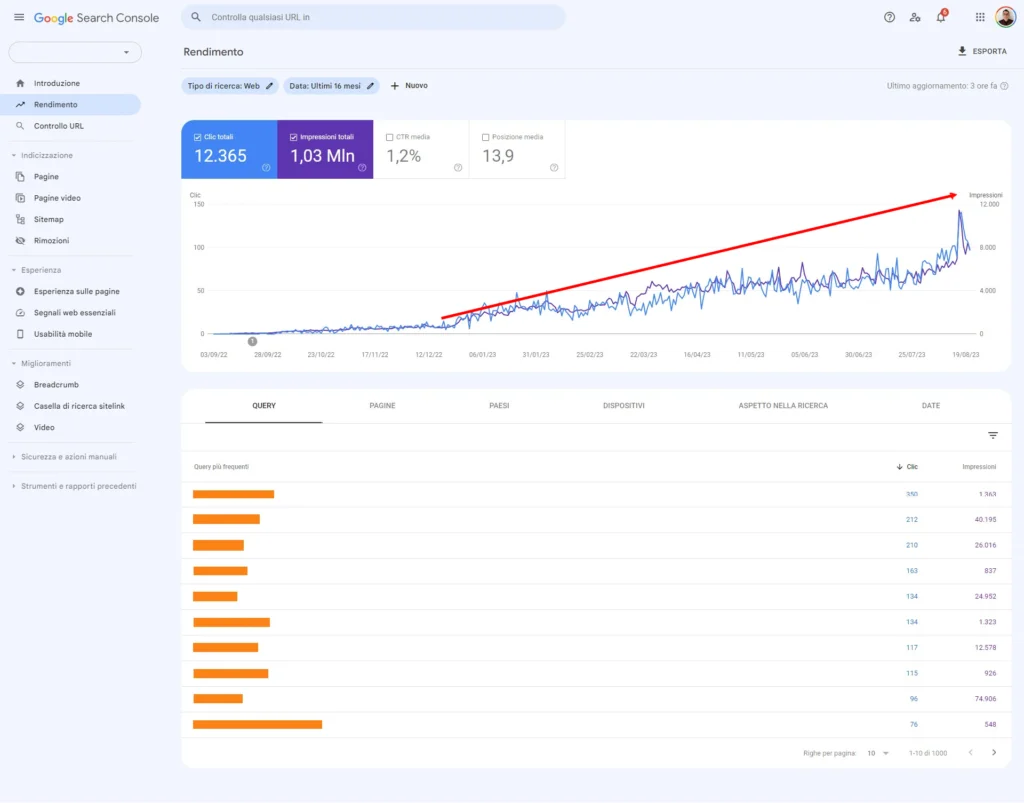The width and height of the screenshot is (1024, 803).
Task: Open the Help icon in the top bar
Action: click(x=889, y=17)
